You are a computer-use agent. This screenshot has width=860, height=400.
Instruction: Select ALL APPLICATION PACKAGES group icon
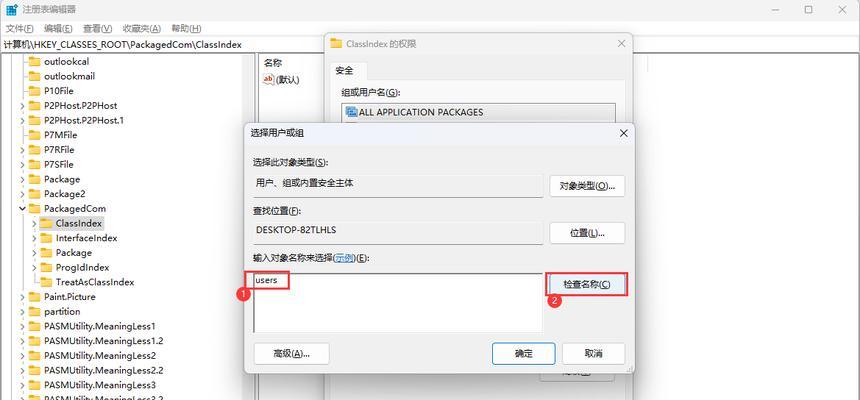(352, 112)
